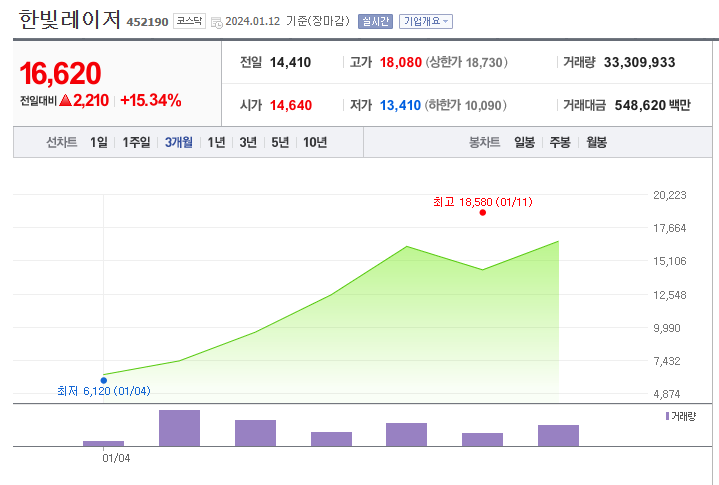
Task: Click the 저가 value 13,410
Action: tap(400, 105)
